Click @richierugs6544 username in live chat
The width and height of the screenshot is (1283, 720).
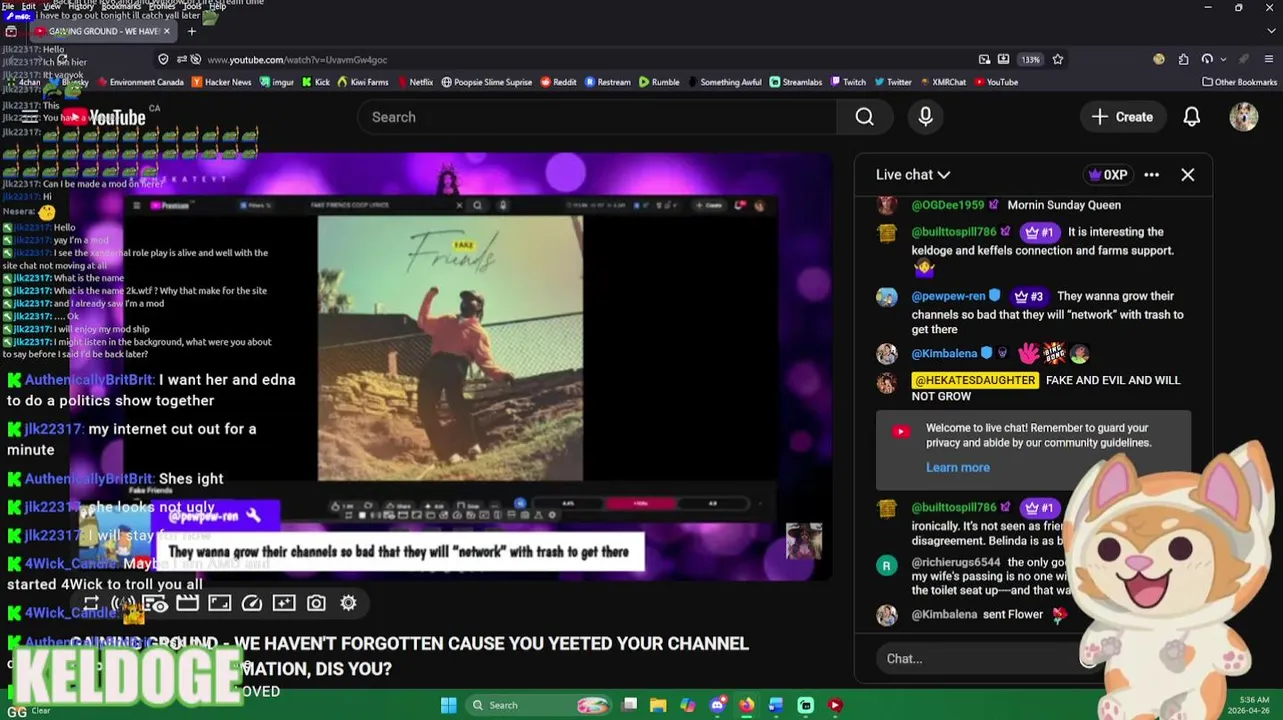956,563
